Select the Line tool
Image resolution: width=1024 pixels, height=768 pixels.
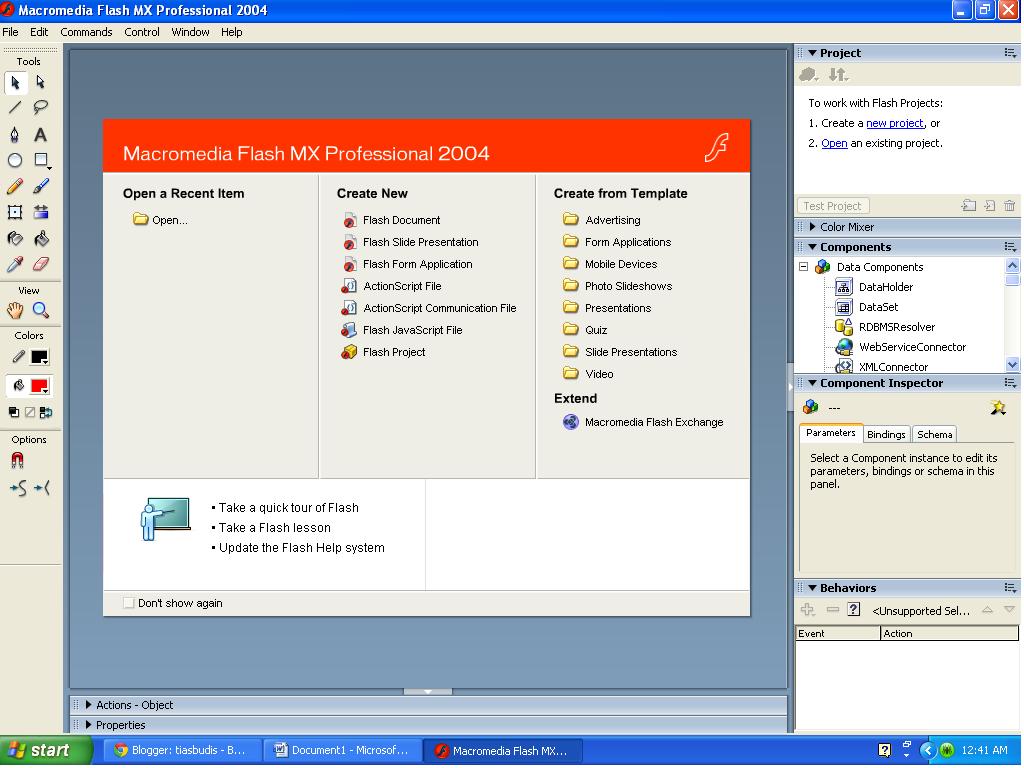[15, 107]
